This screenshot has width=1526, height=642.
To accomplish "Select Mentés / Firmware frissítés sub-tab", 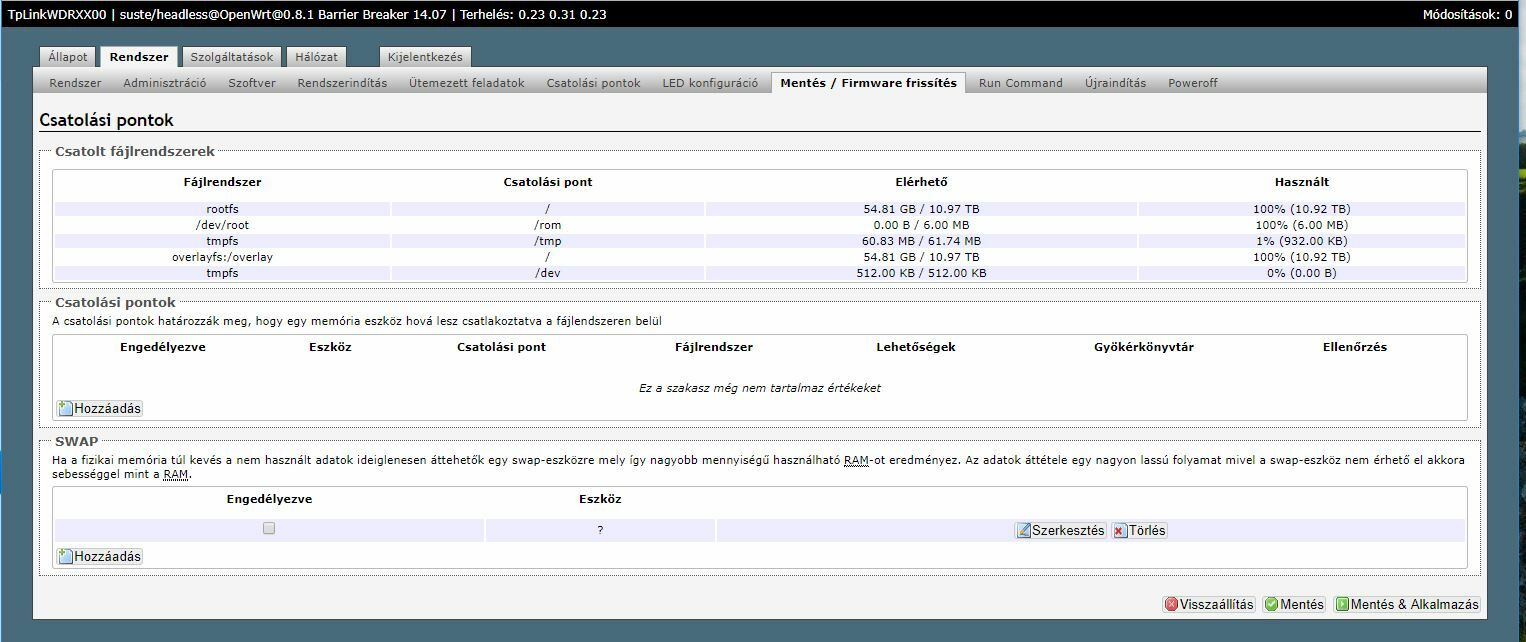I will pos(868,83).
